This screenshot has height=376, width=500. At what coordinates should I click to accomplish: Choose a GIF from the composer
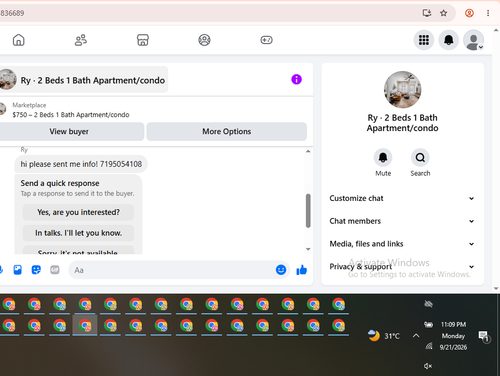click(x=55, y=270)
